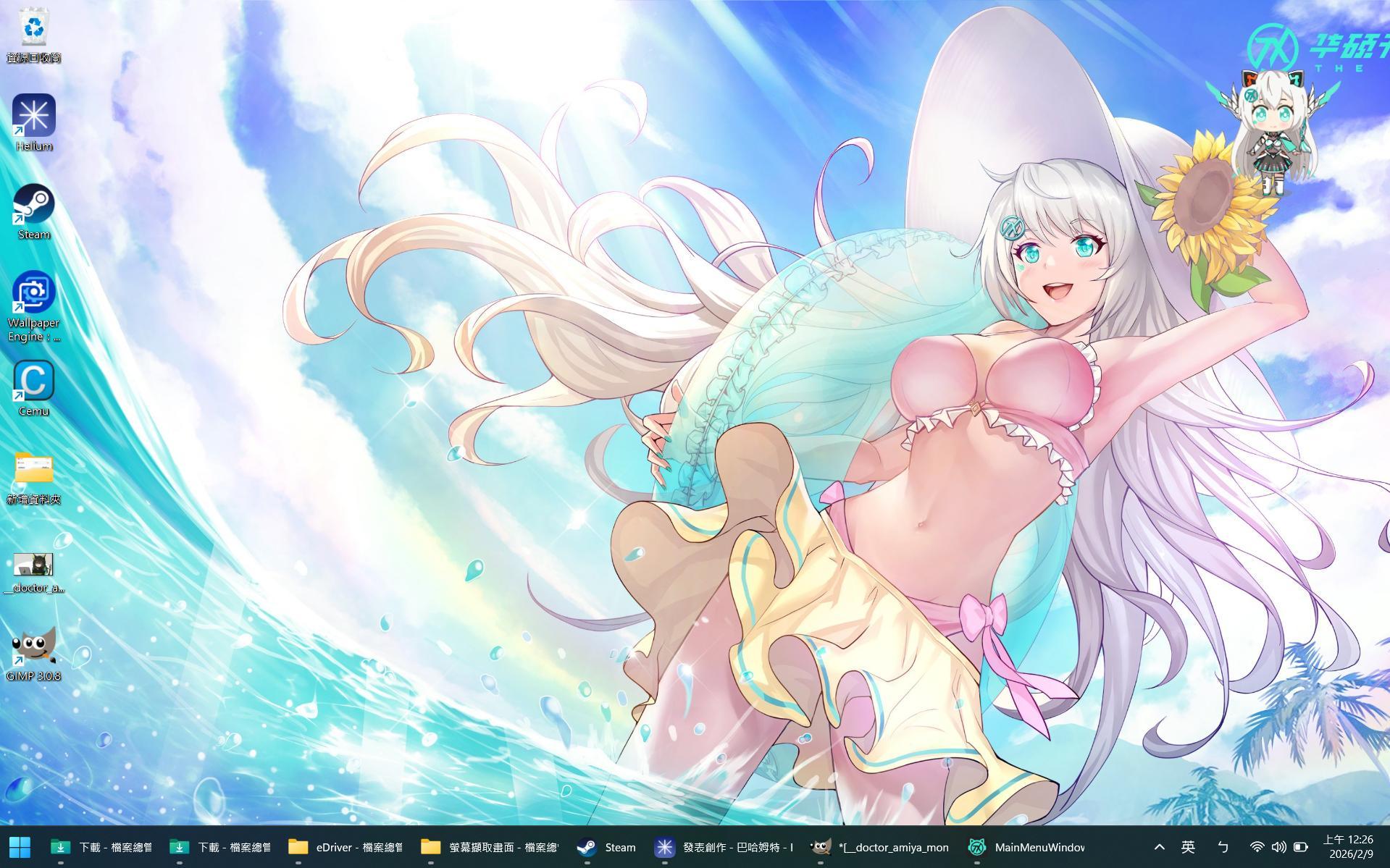This screenshot has height=868, width=1390.
Task: Open the 發表創作 巴哈姆特 taskbar window
Action: [724, 847]
